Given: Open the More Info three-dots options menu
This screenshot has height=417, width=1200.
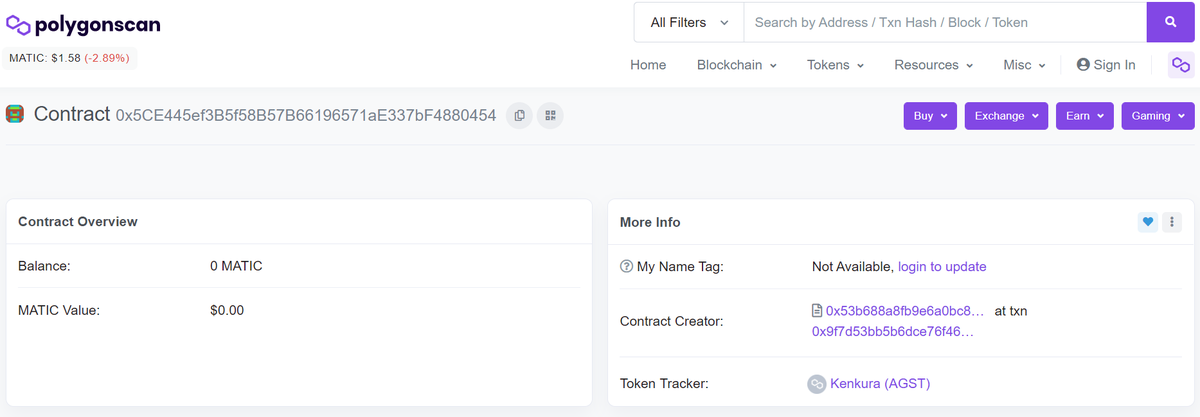Looking at the screenshot, I should point(1172,222).
